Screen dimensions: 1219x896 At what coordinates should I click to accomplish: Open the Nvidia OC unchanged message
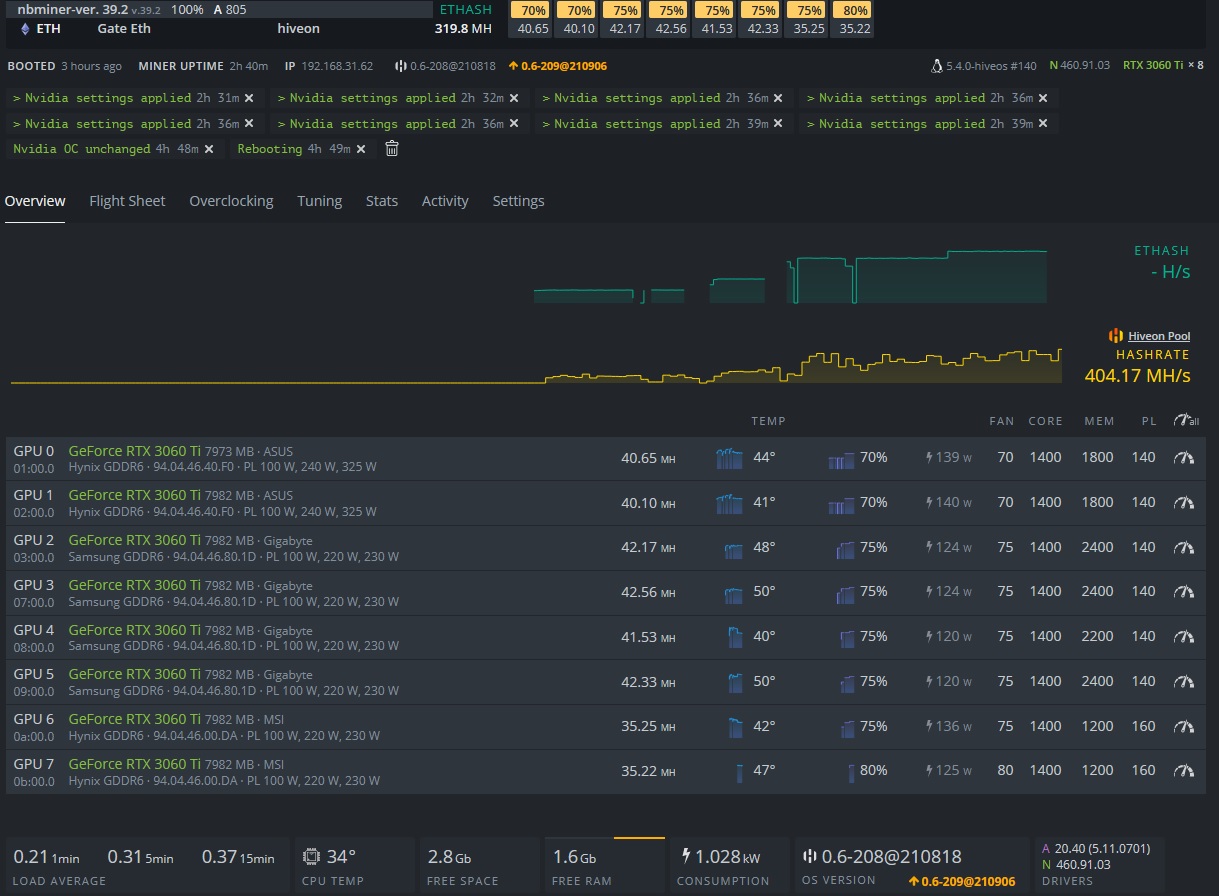pos(105,149)
